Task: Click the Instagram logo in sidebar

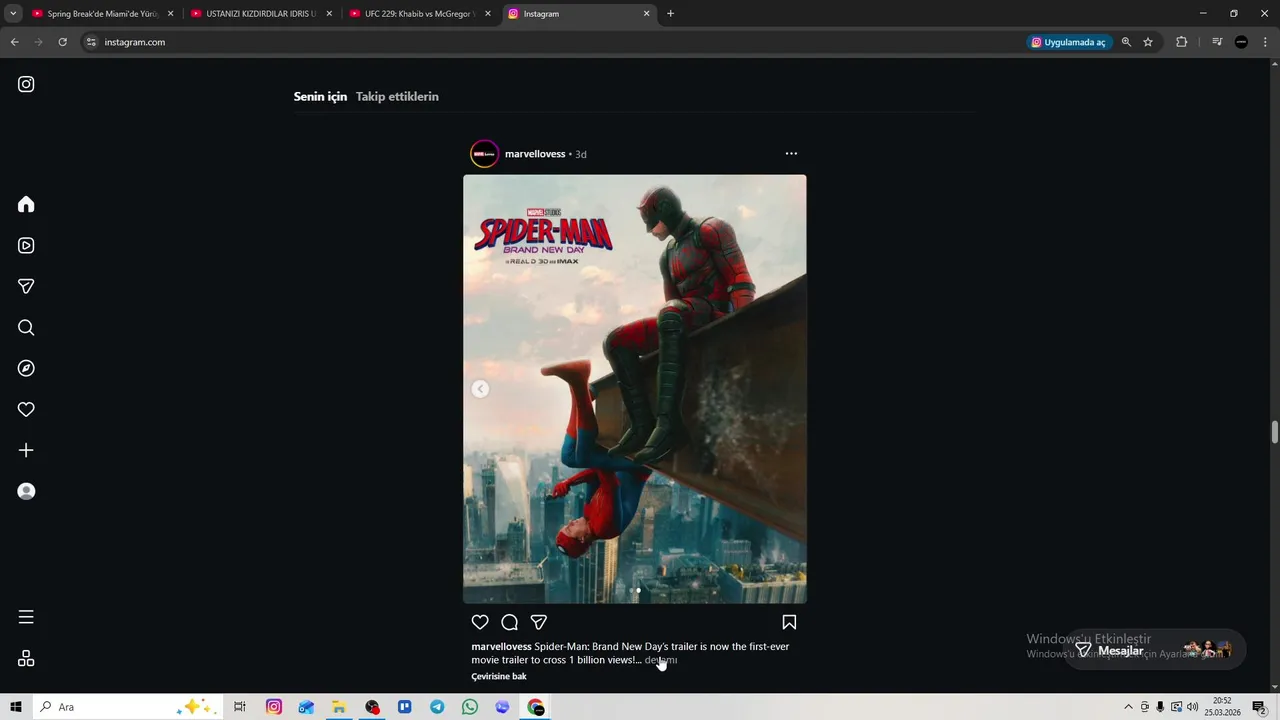Action: 26,84
